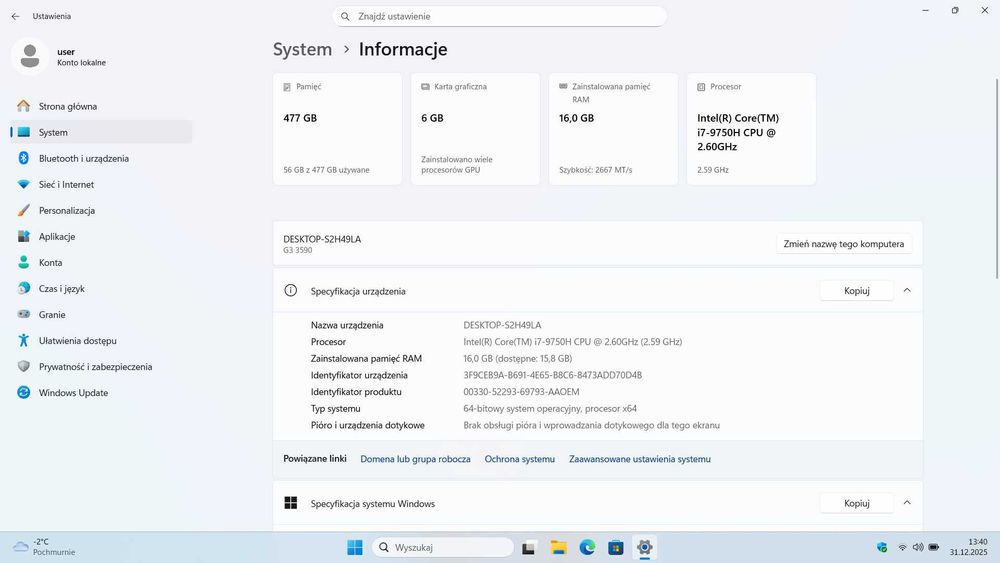Click the Windows Update sync icon

[24, 393]
